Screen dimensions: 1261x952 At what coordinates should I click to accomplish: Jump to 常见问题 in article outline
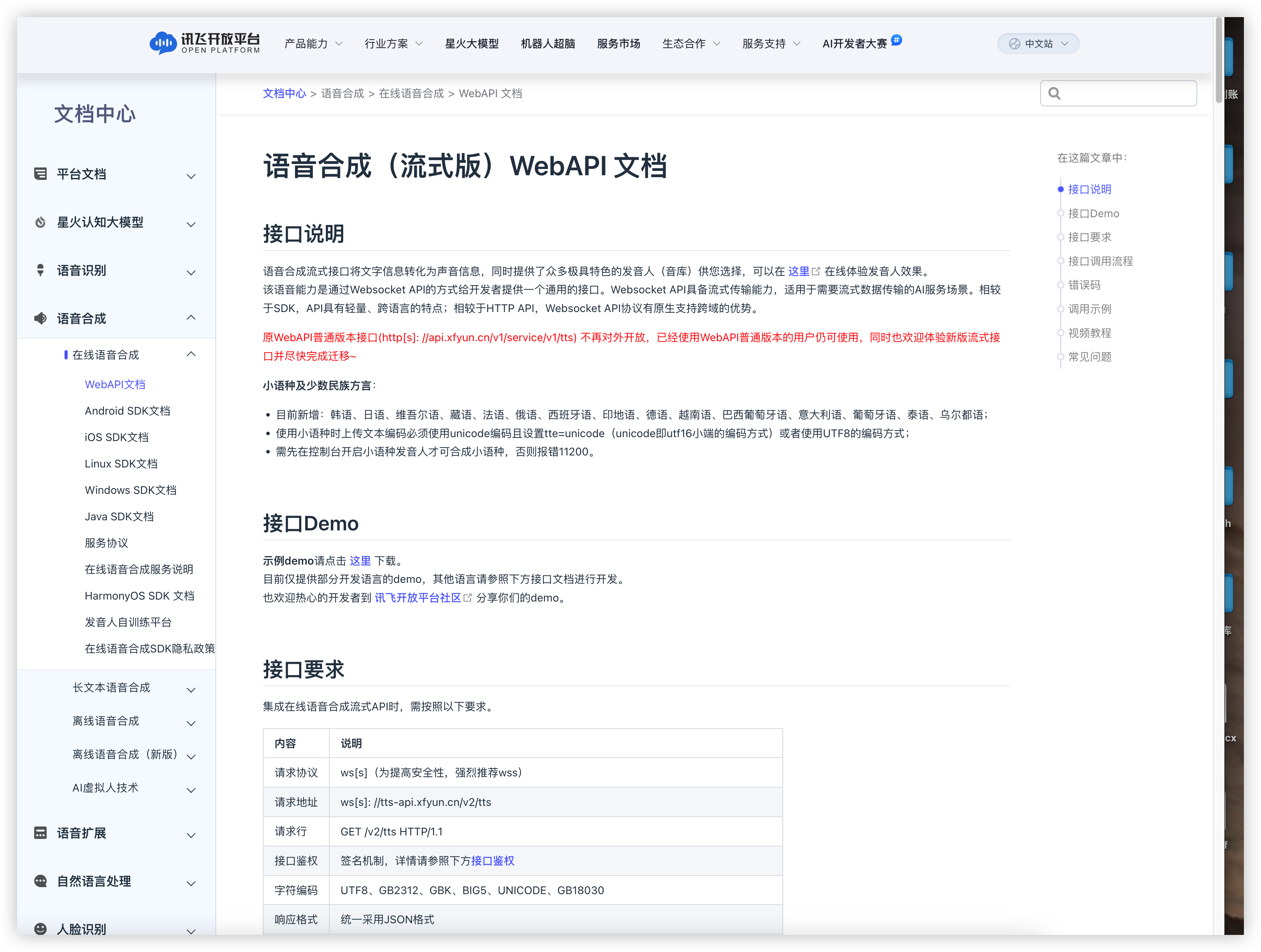1090,357
